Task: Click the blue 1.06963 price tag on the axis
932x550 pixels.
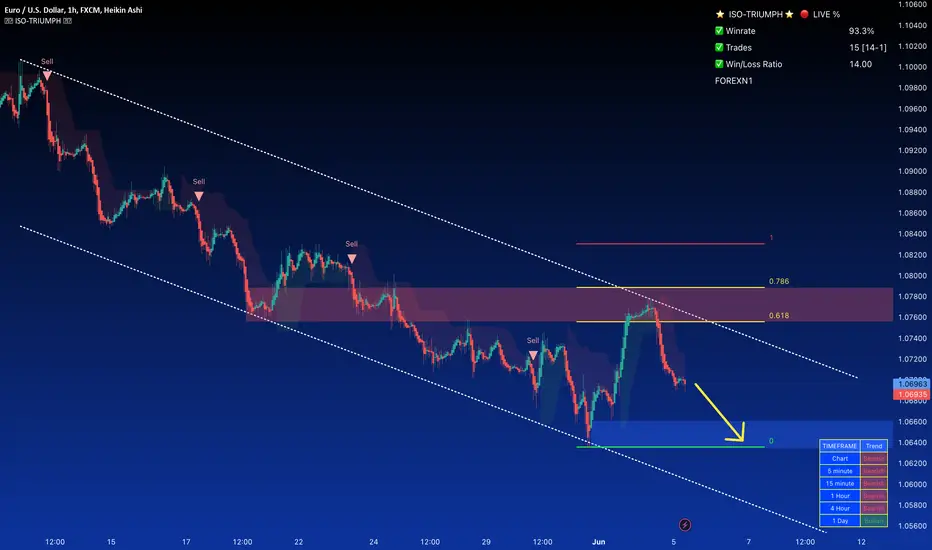Action: 912,384
